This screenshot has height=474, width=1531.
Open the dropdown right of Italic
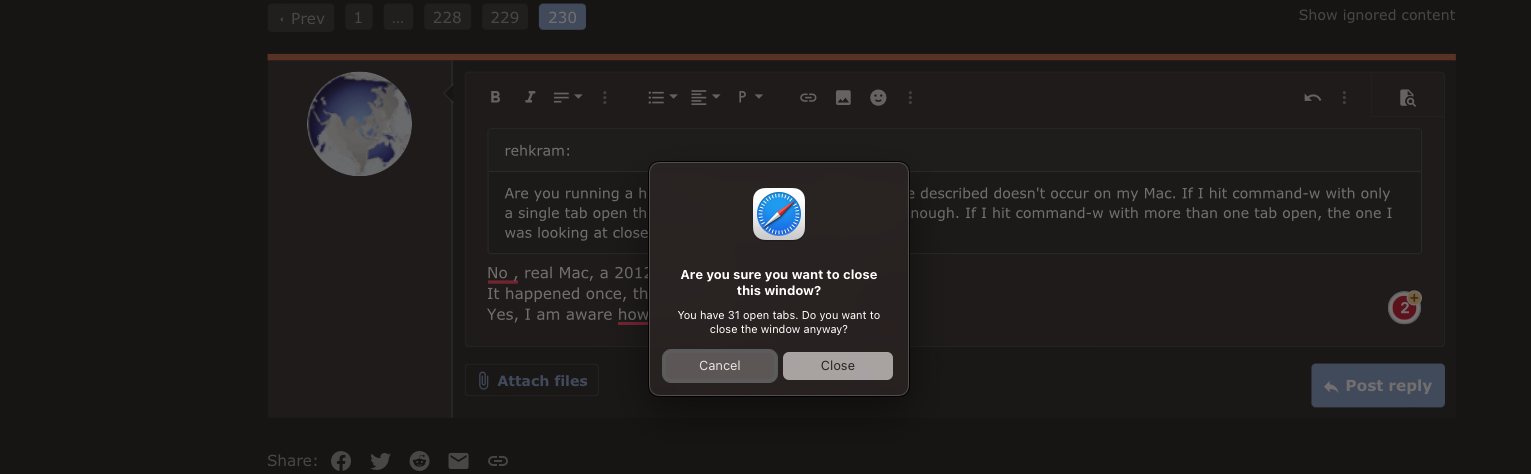[567, 97]
